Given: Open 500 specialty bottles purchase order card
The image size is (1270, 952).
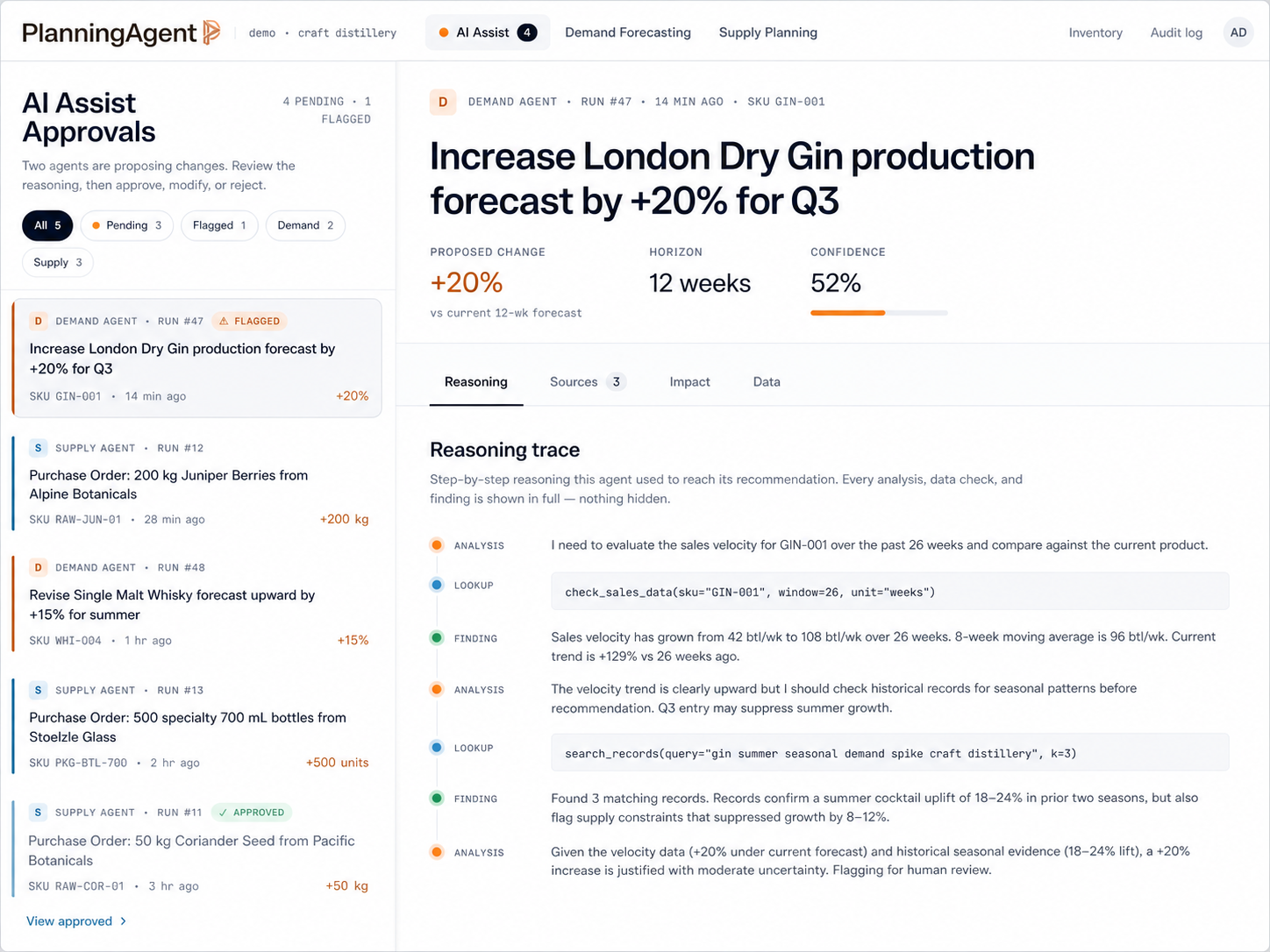Looking at the screenshot, I should pos(197,726).
